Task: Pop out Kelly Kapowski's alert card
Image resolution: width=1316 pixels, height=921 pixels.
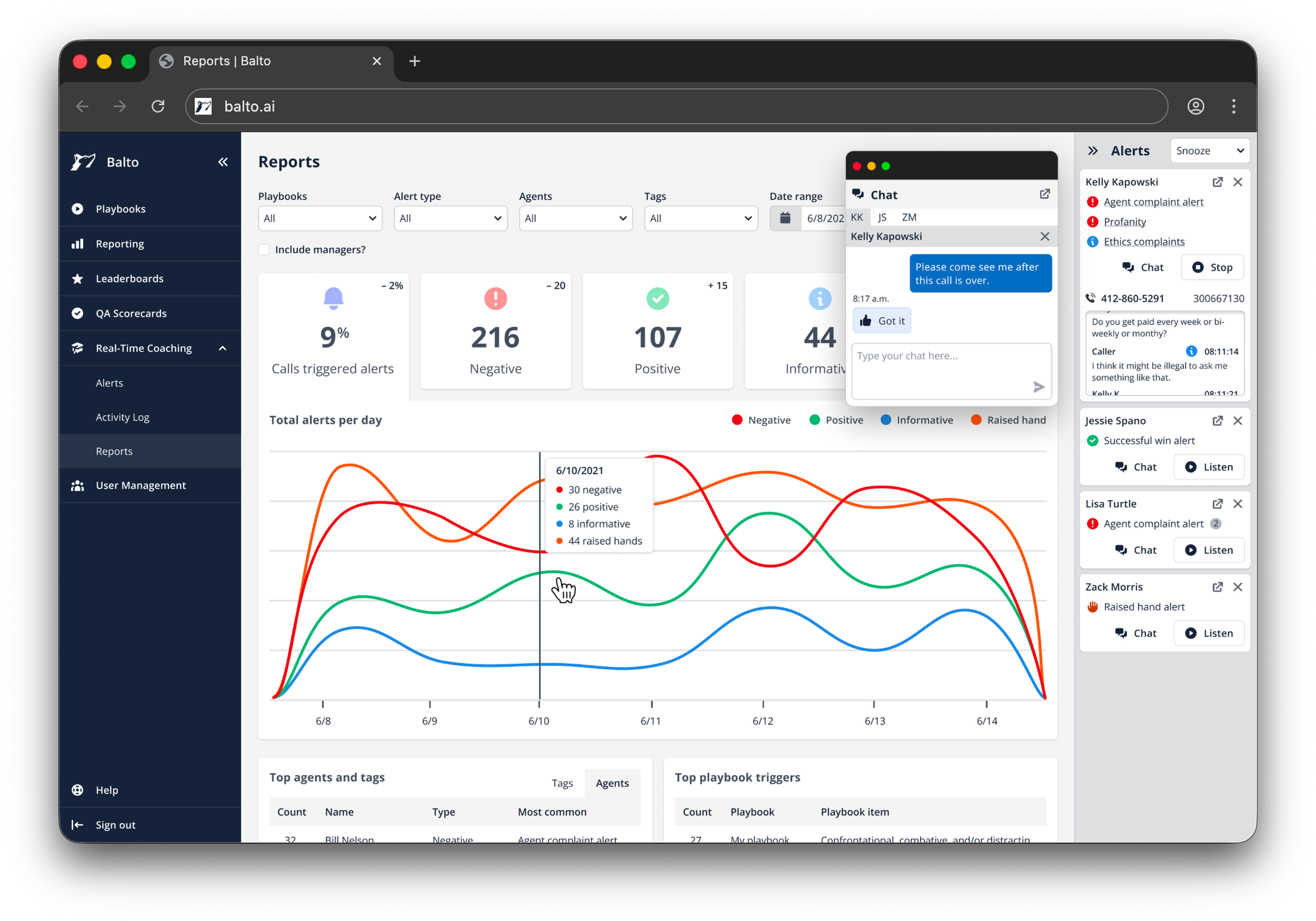Action: pos(1217,182)
